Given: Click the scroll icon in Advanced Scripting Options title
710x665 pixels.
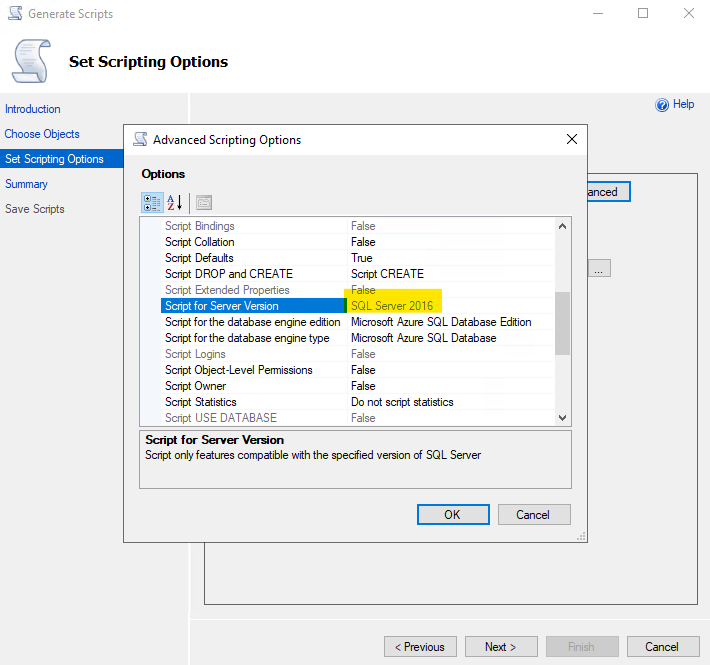Looking at the screenshot, I should point(140,139).
